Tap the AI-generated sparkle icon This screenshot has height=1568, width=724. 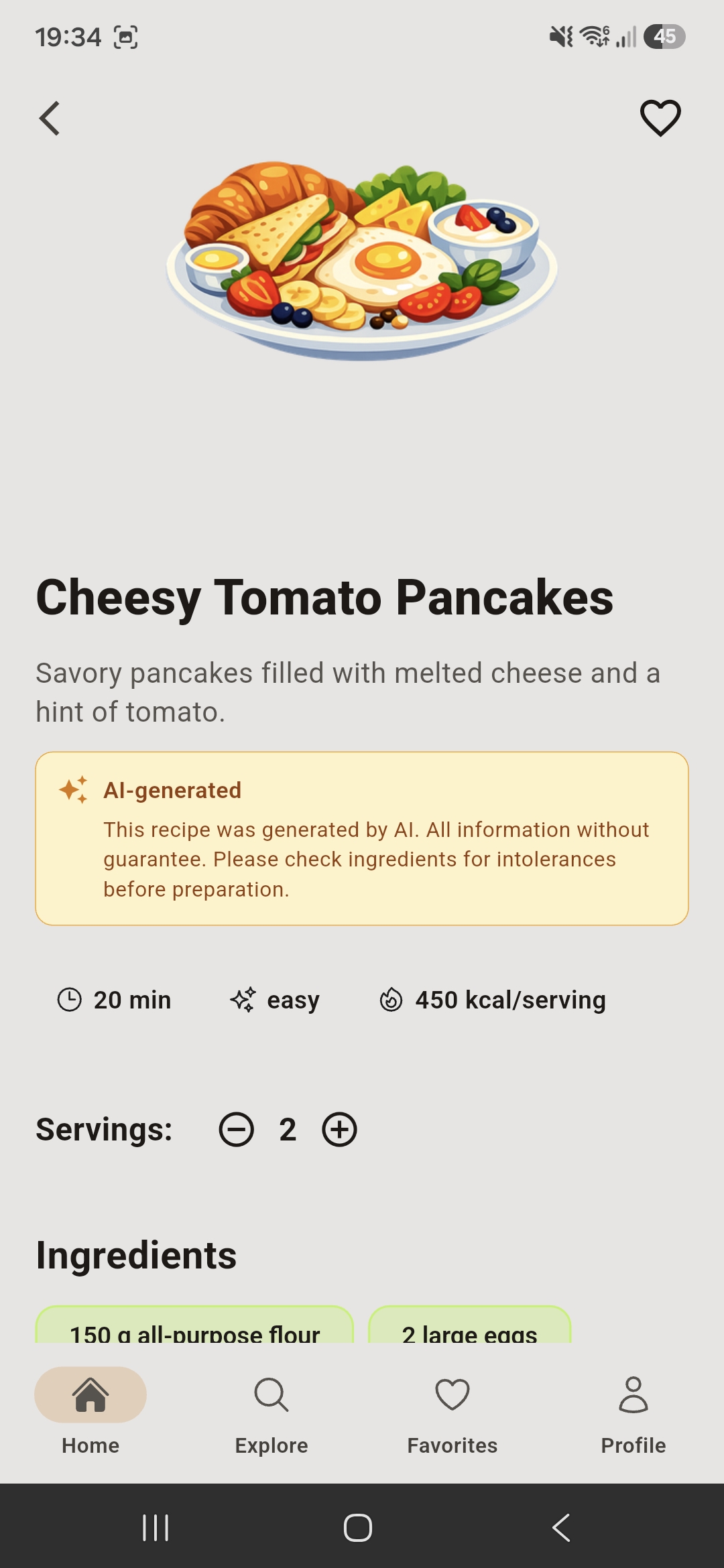[74, 790]
